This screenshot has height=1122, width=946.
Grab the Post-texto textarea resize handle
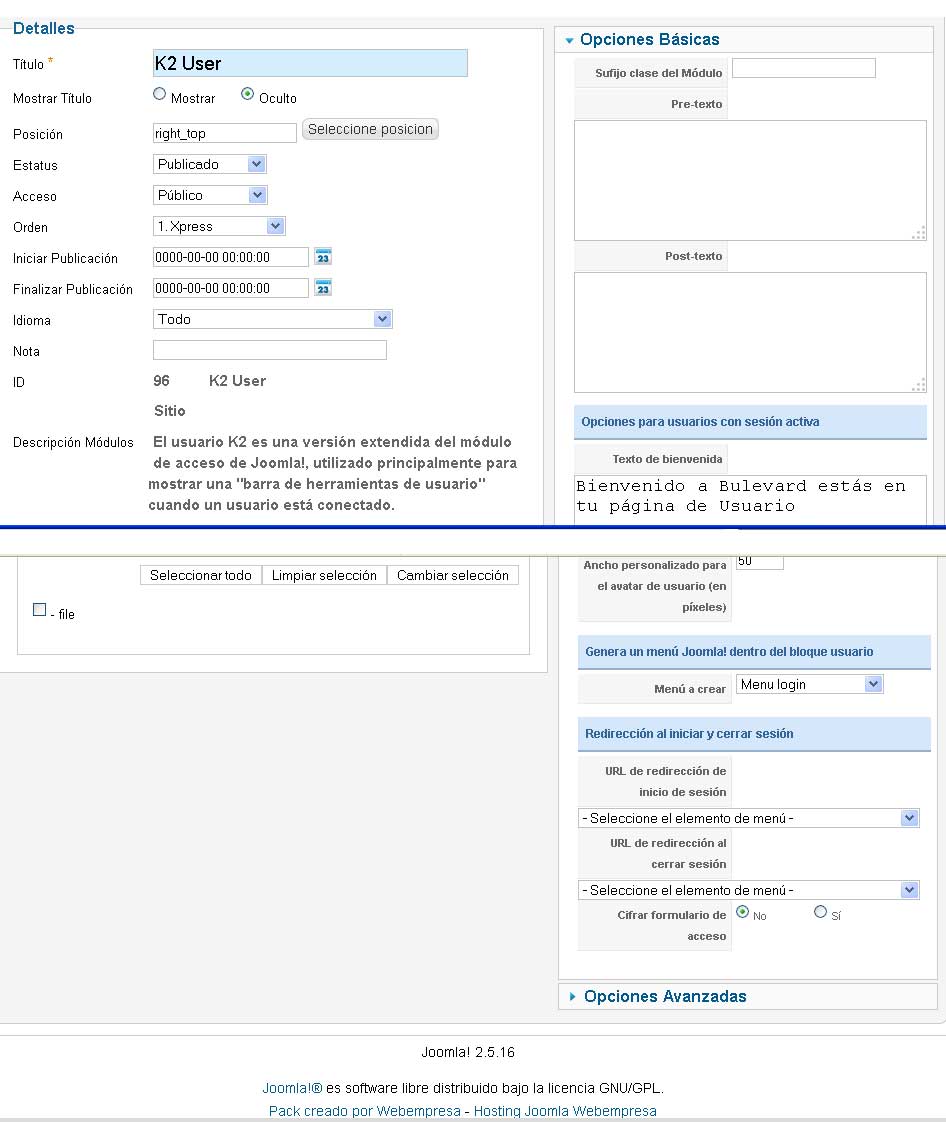coord(919,384)
